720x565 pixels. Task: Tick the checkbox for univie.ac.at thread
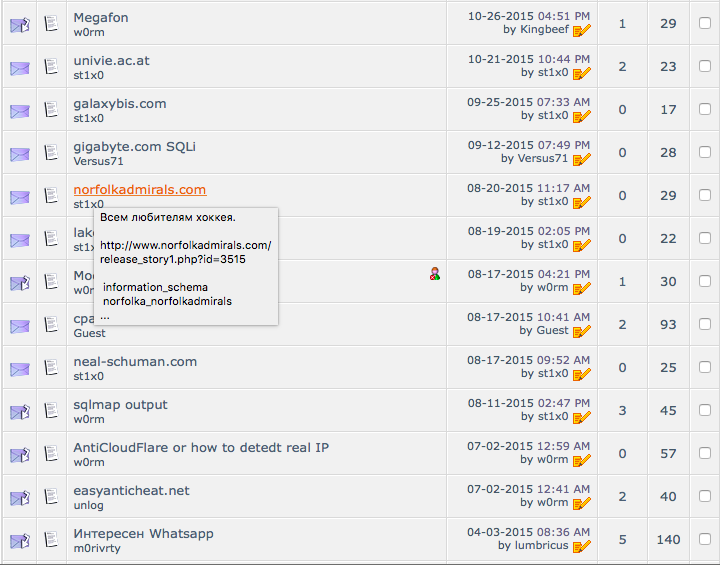(x=705, y=66)
